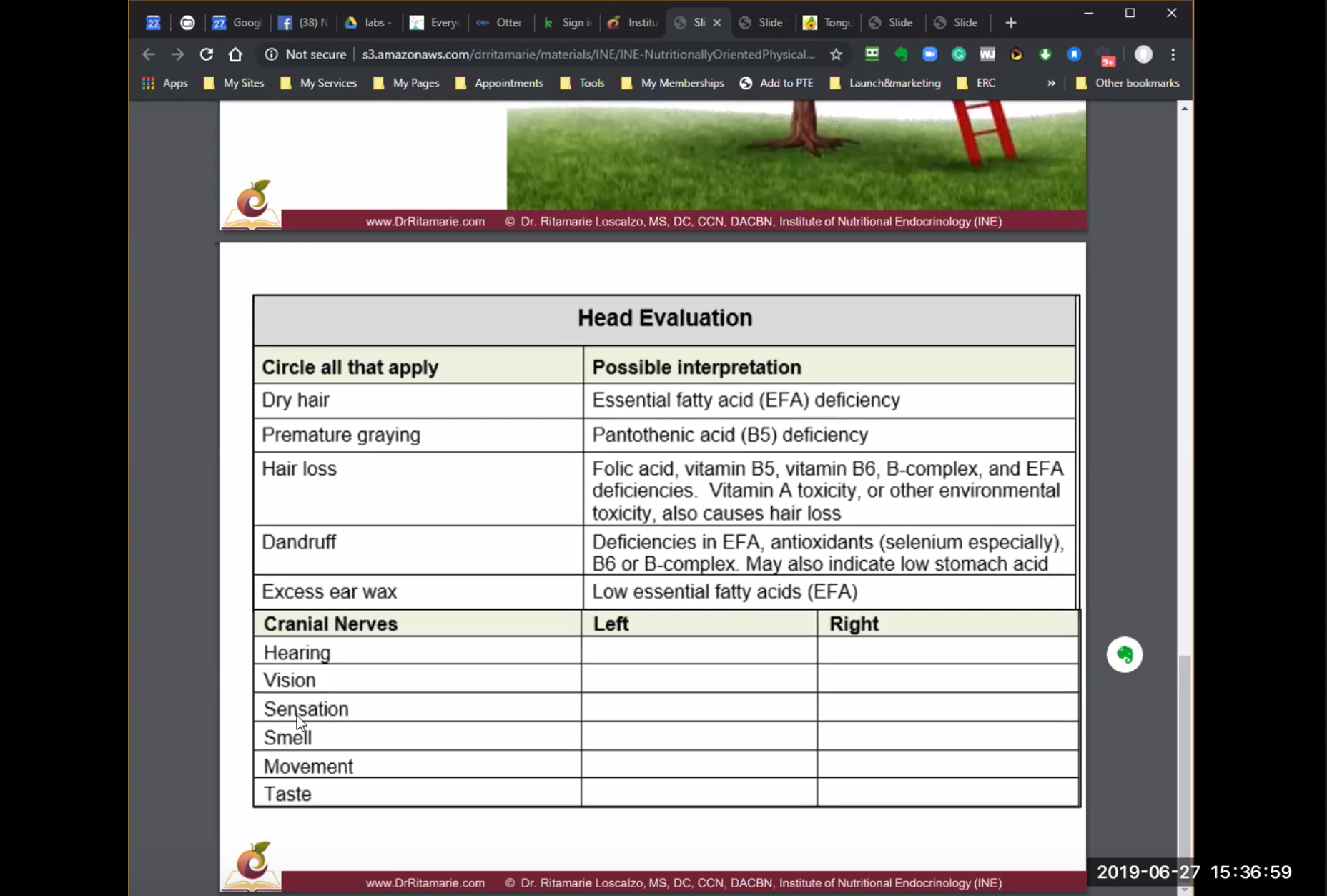Reload the current page
1327x896 pixels.
206,54
